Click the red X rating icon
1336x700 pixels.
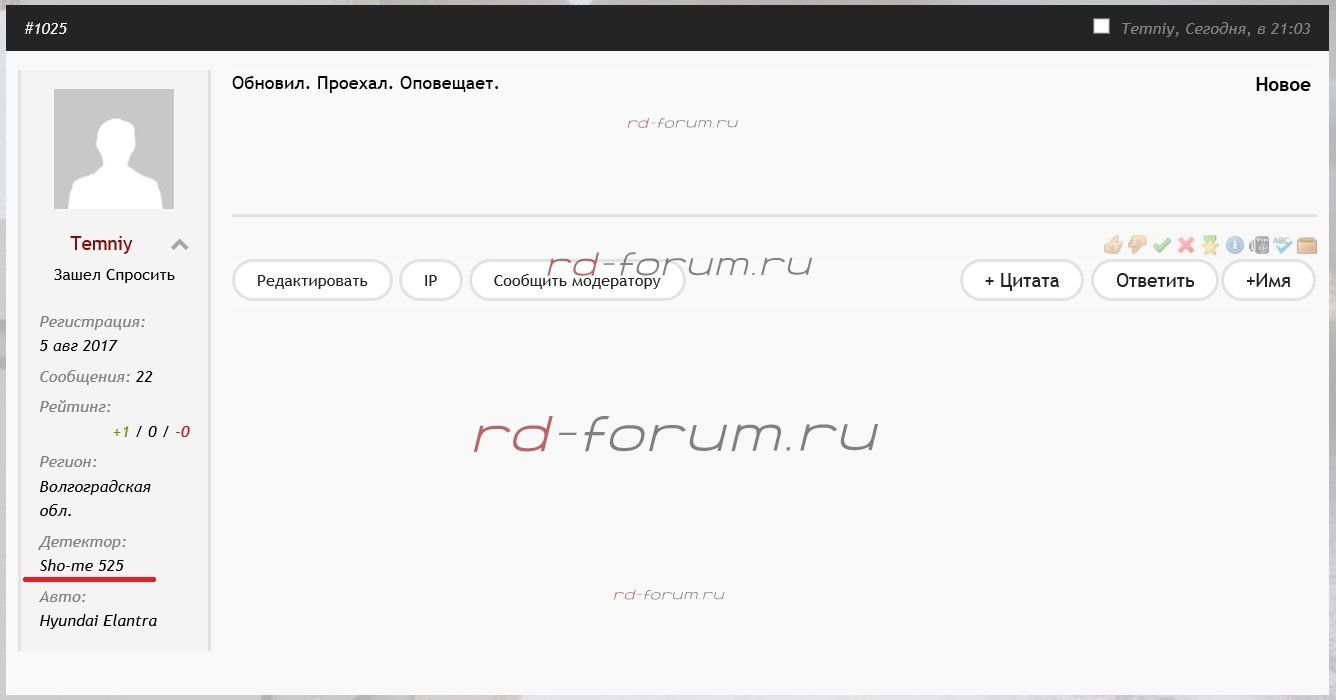click(1186, 245)
